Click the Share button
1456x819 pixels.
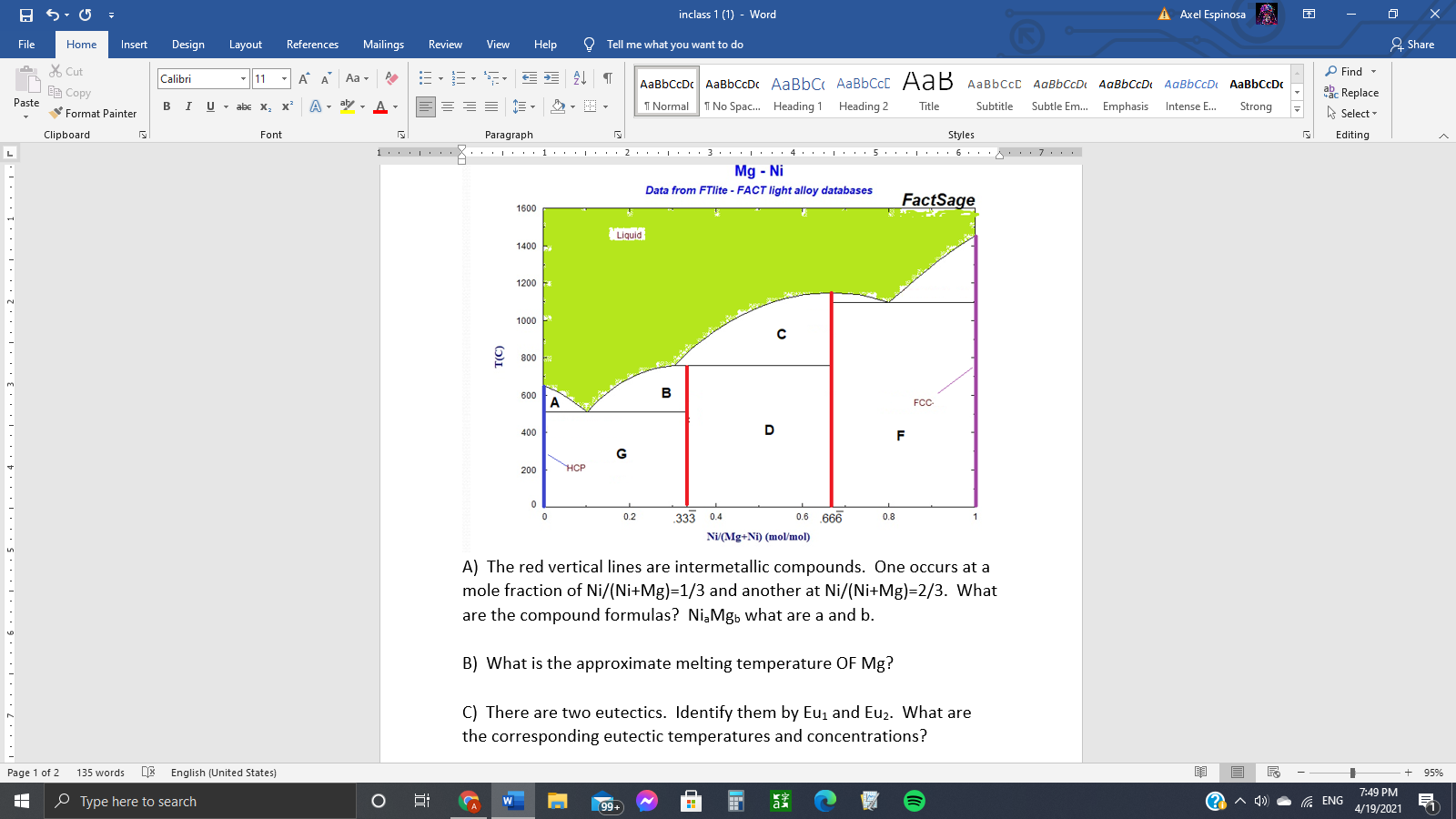coord(1413,44)
